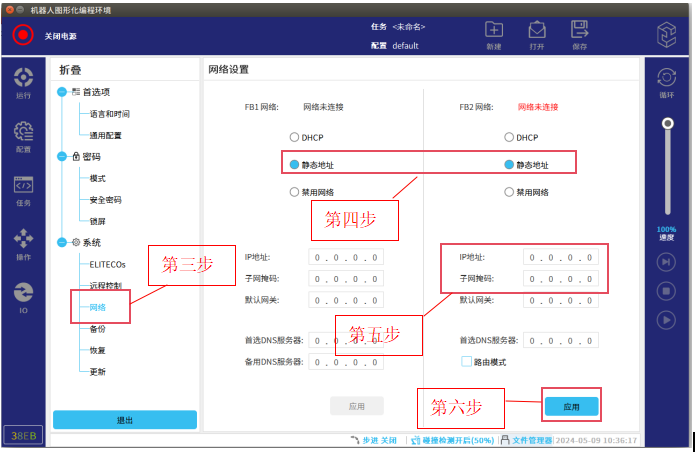Click the blue 应用 button for FB2

(571, 406)
